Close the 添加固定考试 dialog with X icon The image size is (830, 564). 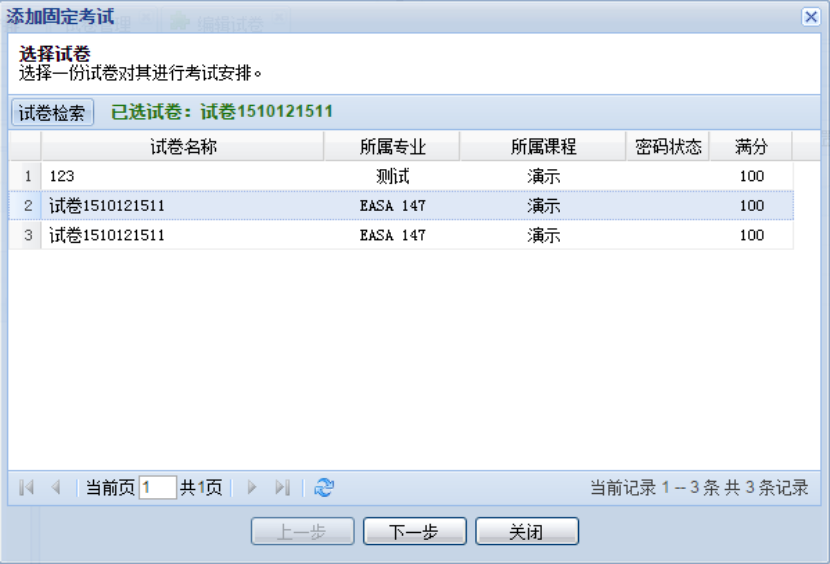tap(811, 17)
